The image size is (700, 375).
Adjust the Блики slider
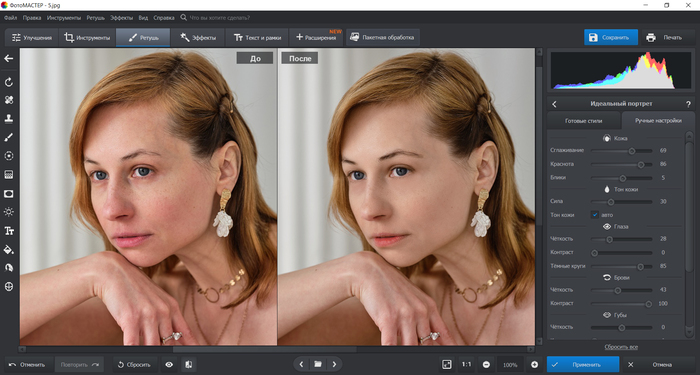[x=621, y=178]
